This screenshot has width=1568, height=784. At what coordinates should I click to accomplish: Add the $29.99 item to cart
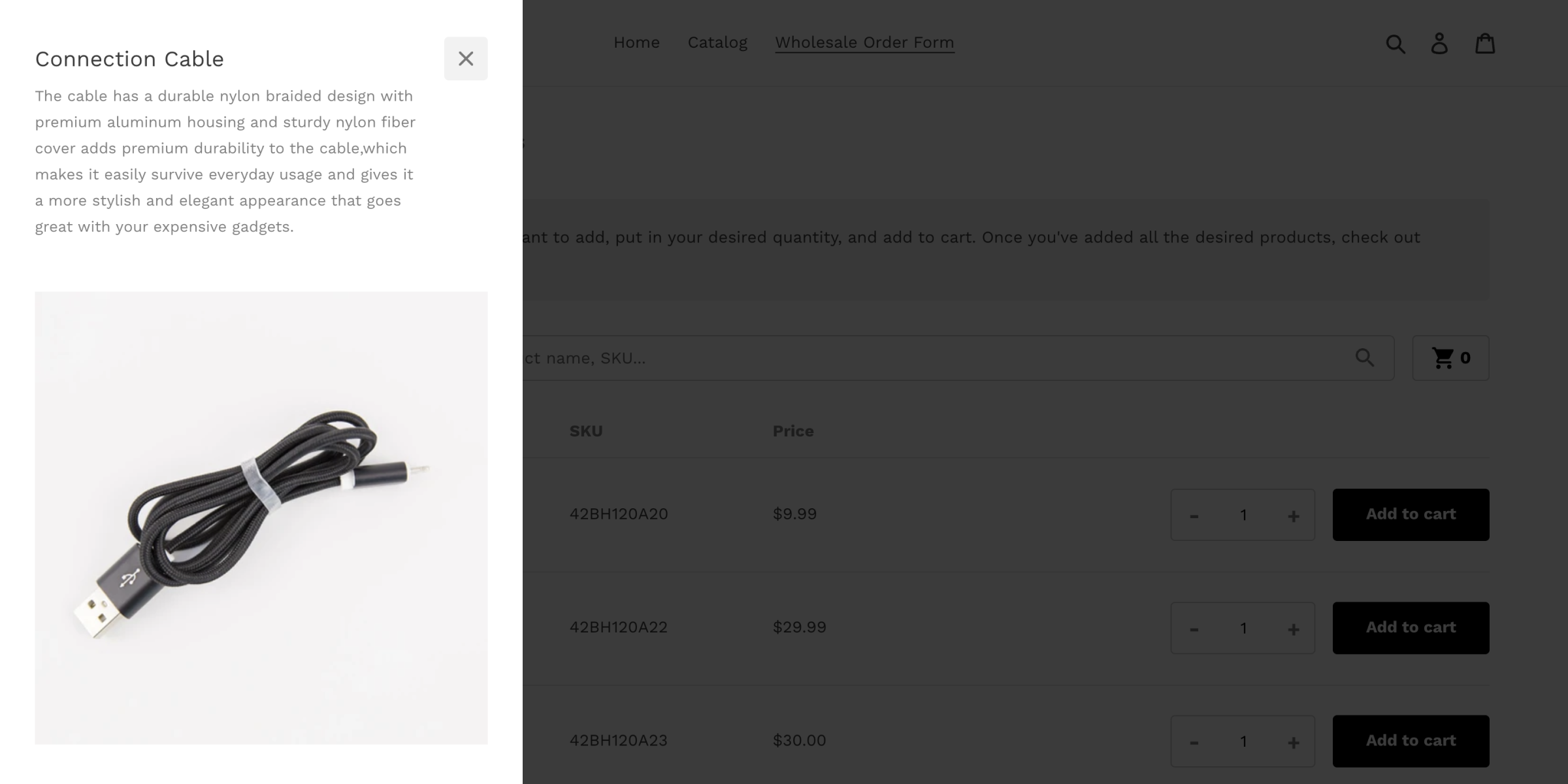(1411, 627)
